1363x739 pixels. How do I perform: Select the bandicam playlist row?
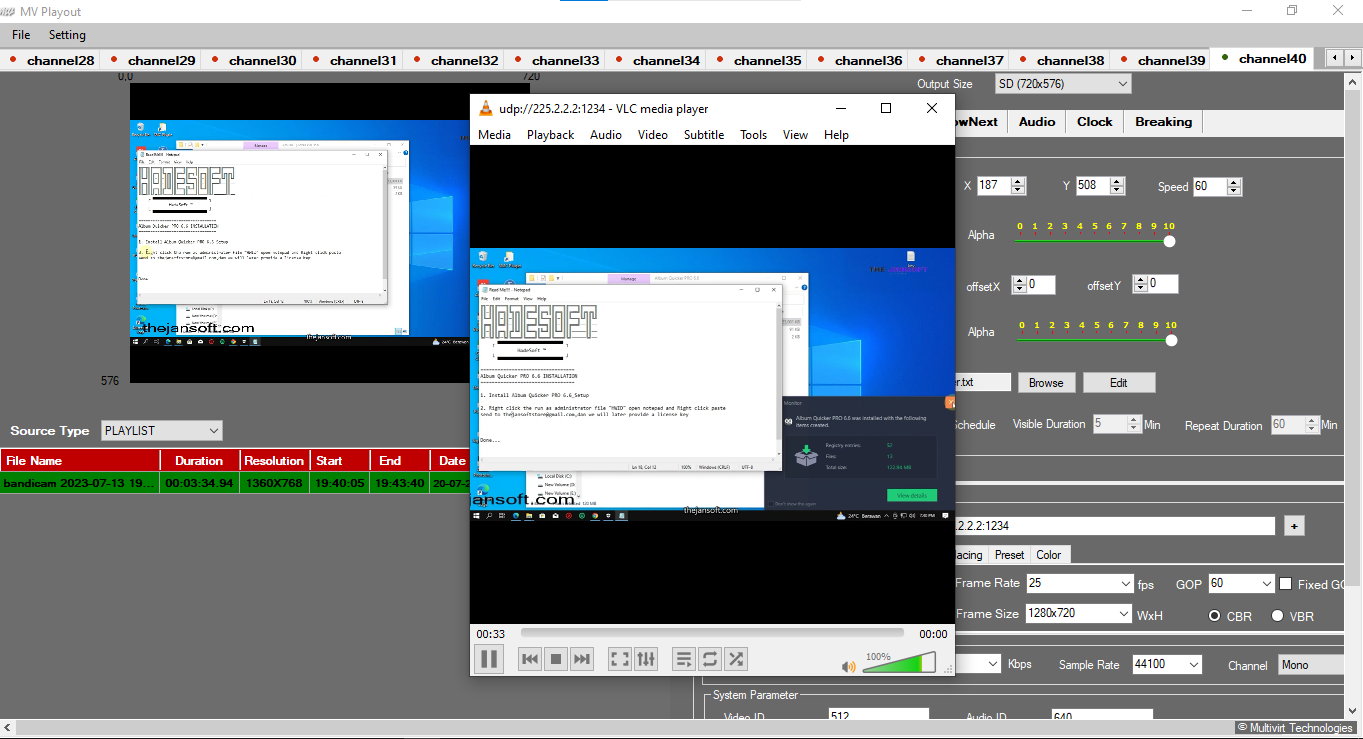235,483
